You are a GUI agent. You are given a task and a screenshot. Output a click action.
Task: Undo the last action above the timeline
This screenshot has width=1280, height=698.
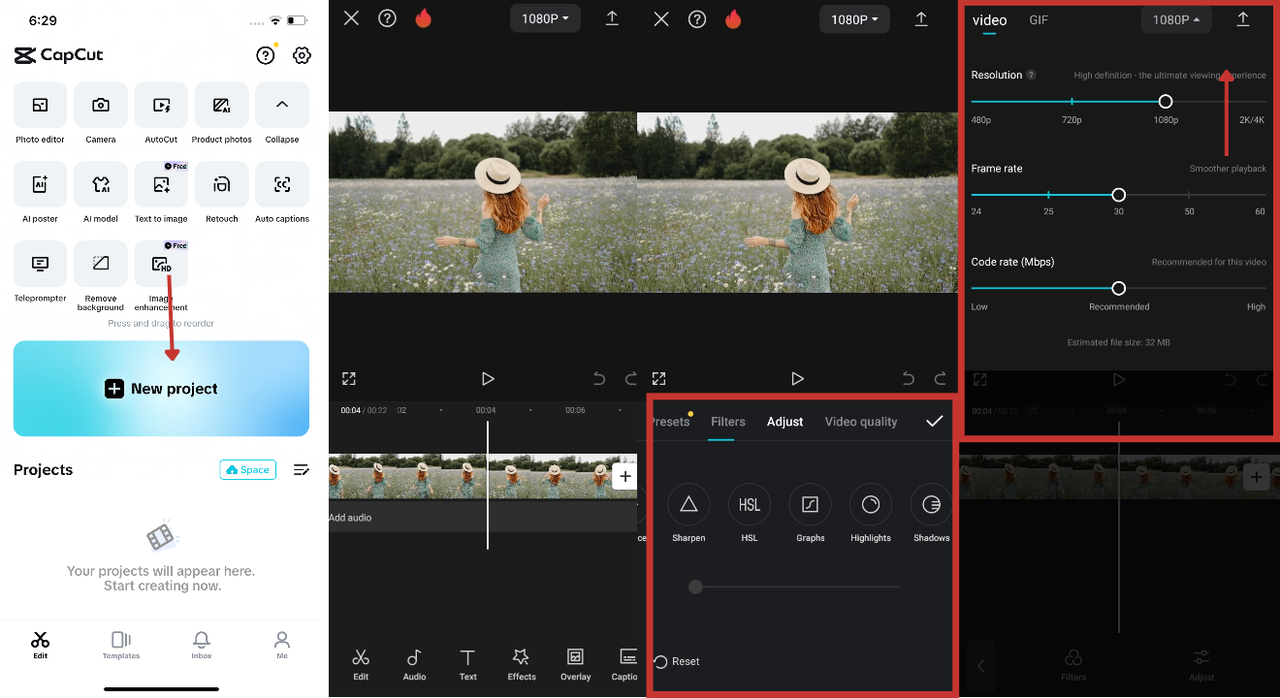(x=599, y=379)
